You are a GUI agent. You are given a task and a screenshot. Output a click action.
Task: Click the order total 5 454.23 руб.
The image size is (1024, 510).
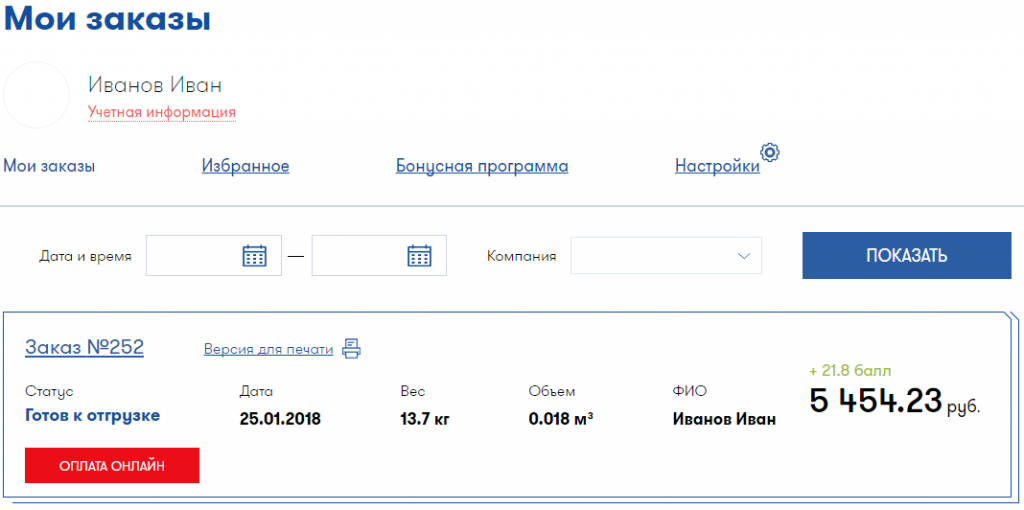pos(876,402)
